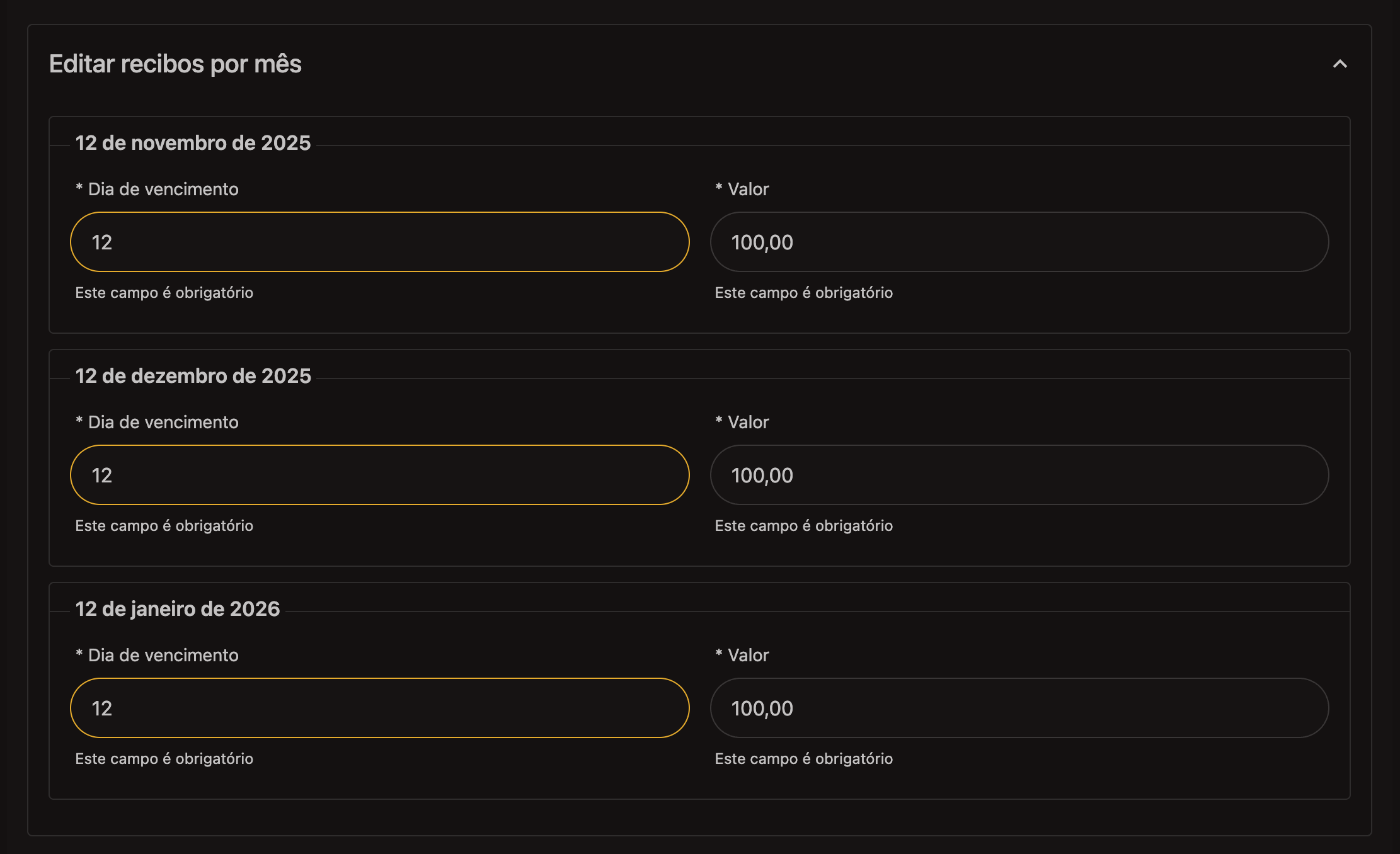Click January's Valor label
This screenshot has height=854, width=1400.
(x=747, y=655)
